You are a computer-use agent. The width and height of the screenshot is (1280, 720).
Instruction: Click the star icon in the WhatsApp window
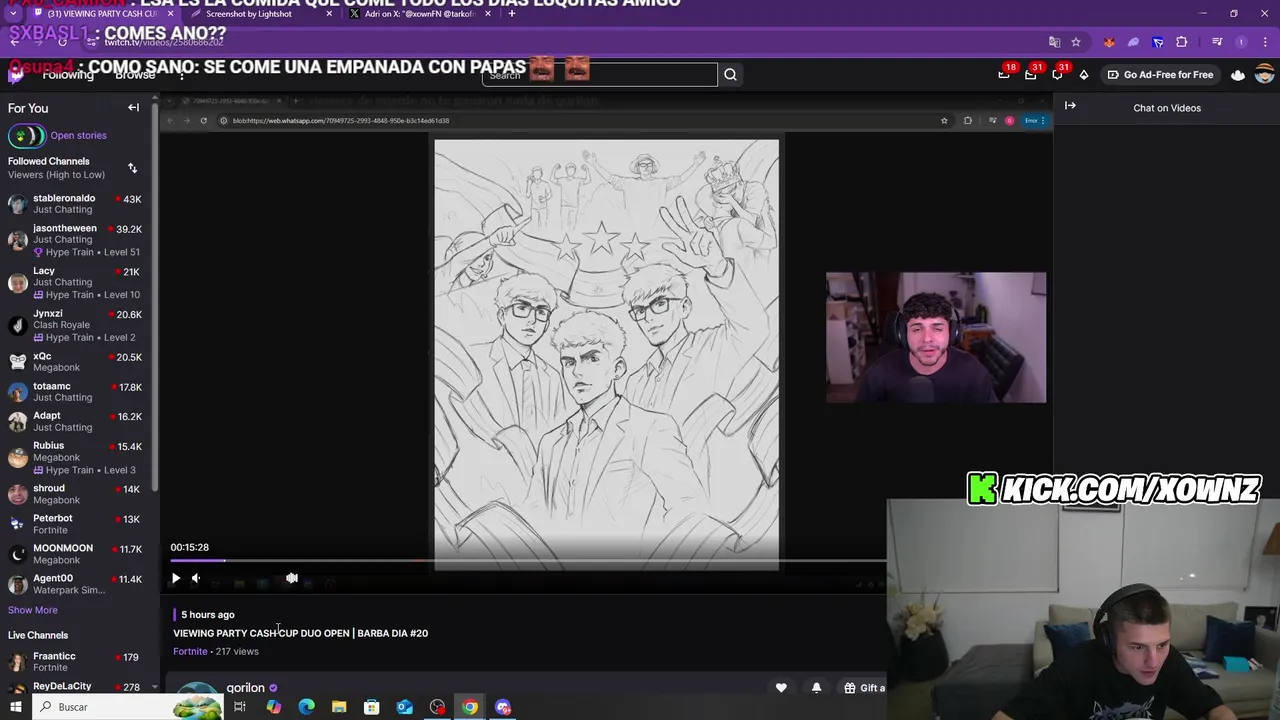(944, 121)
